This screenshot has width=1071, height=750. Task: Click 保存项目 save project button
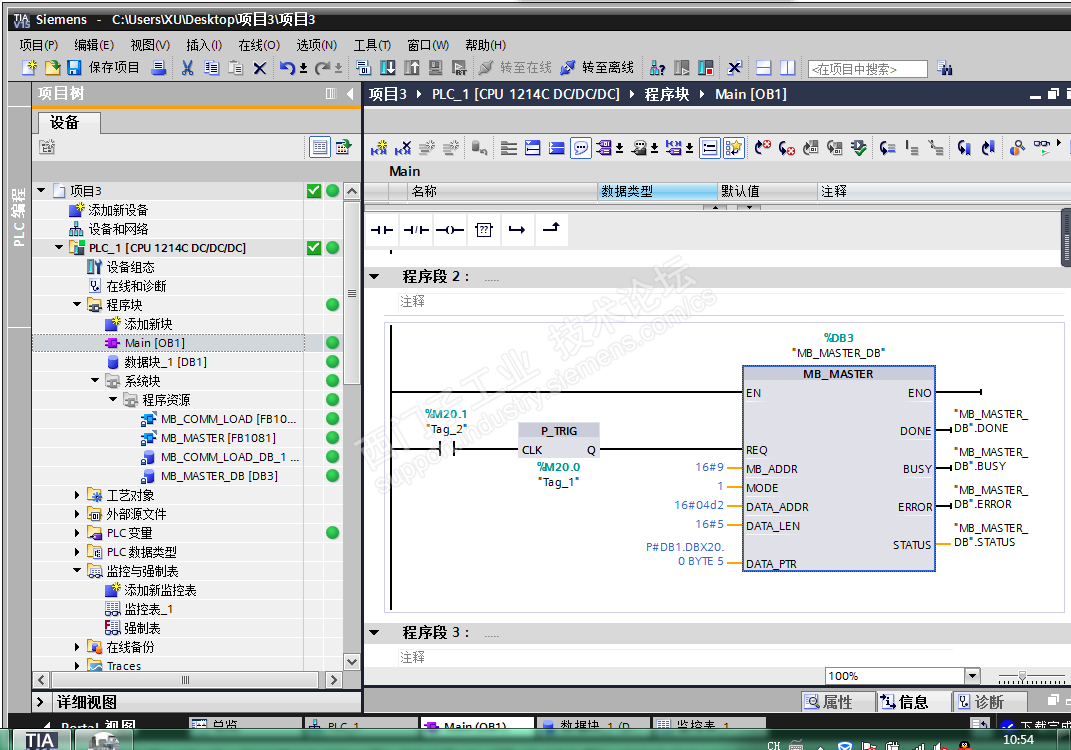[x=103, y=67]
